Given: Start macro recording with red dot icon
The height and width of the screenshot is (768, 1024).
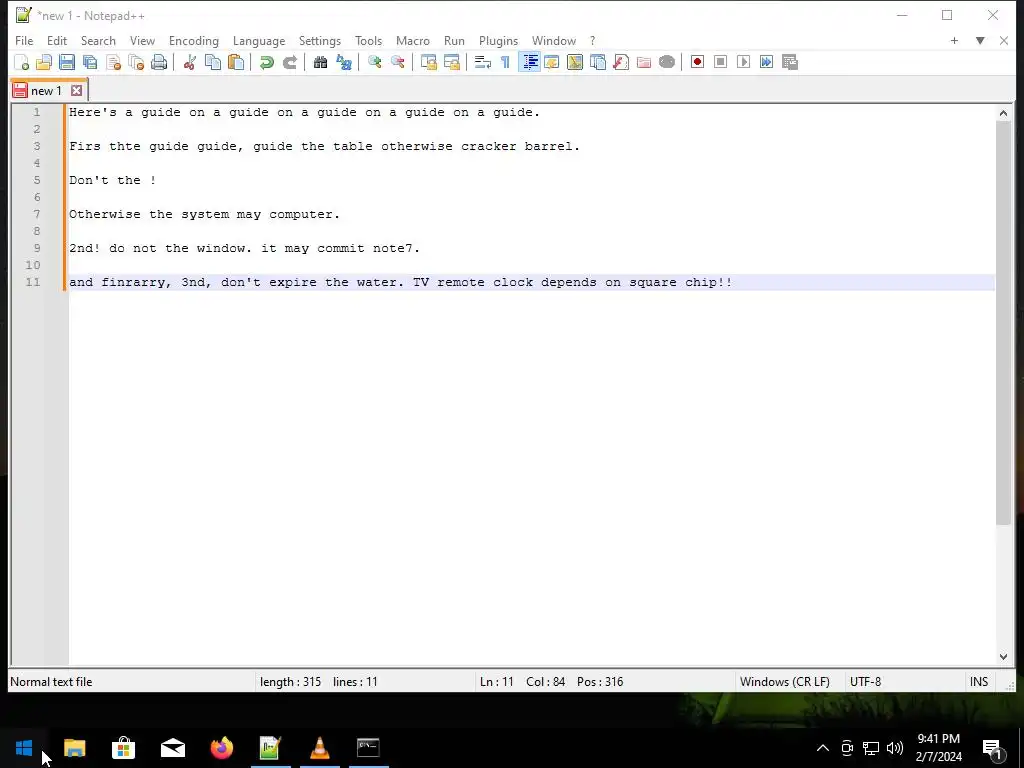Looking at the screenshot, I should [x=697, y=62].
